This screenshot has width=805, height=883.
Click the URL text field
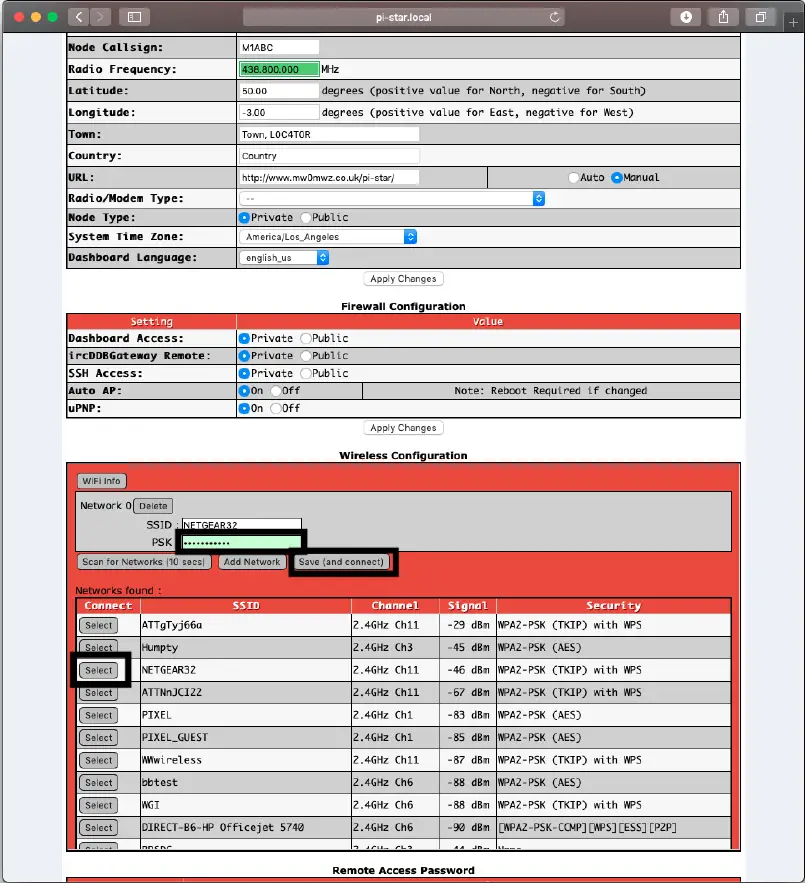pyautogui.click(x=329, y=177)
